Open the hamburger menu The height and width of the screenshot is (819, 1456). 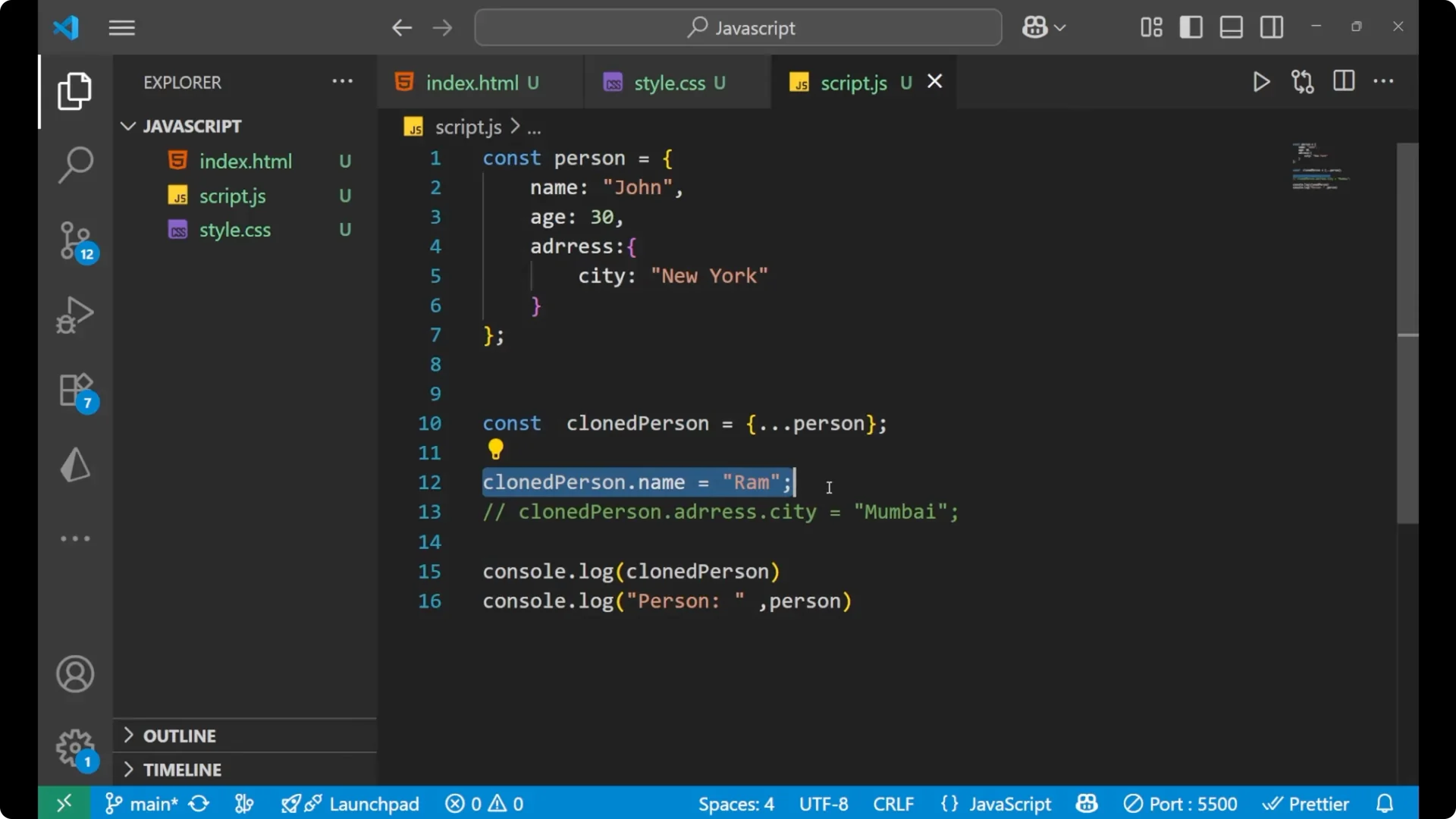pos(121,27)
